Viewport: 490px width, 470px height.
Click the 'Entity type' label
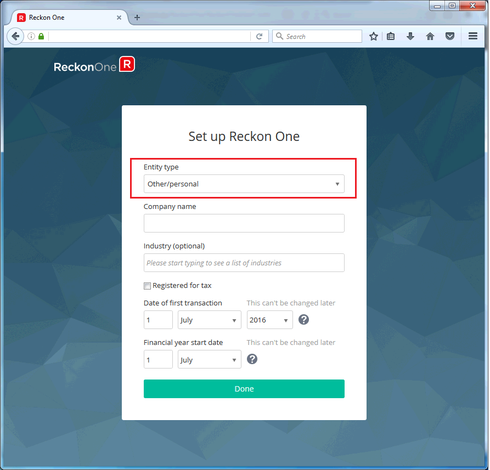click(x=161, y=167)
